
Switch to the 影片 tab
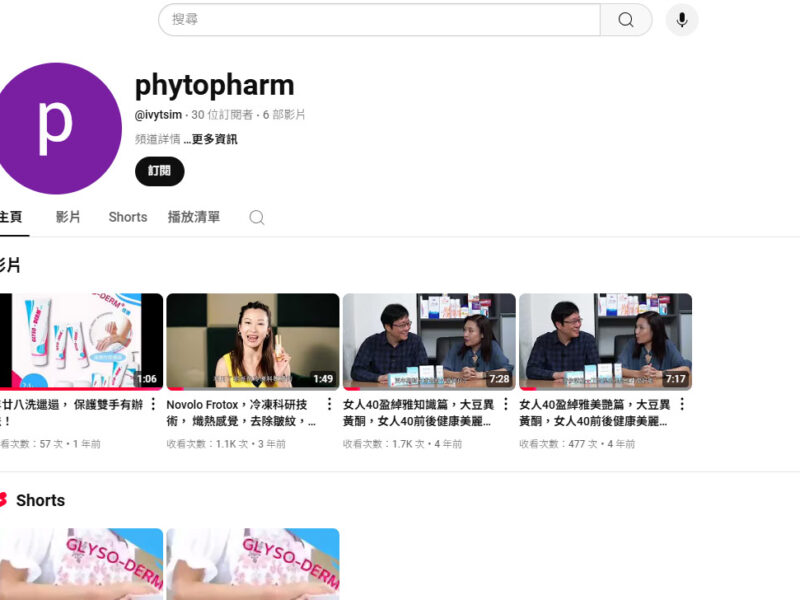(68, 217)
